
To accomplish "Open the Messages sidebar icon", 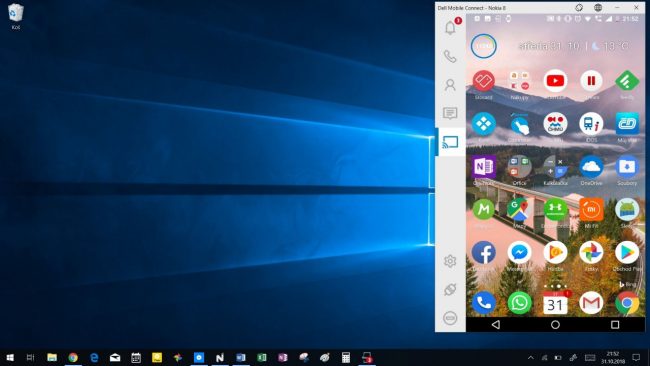I will click(450, 113).
